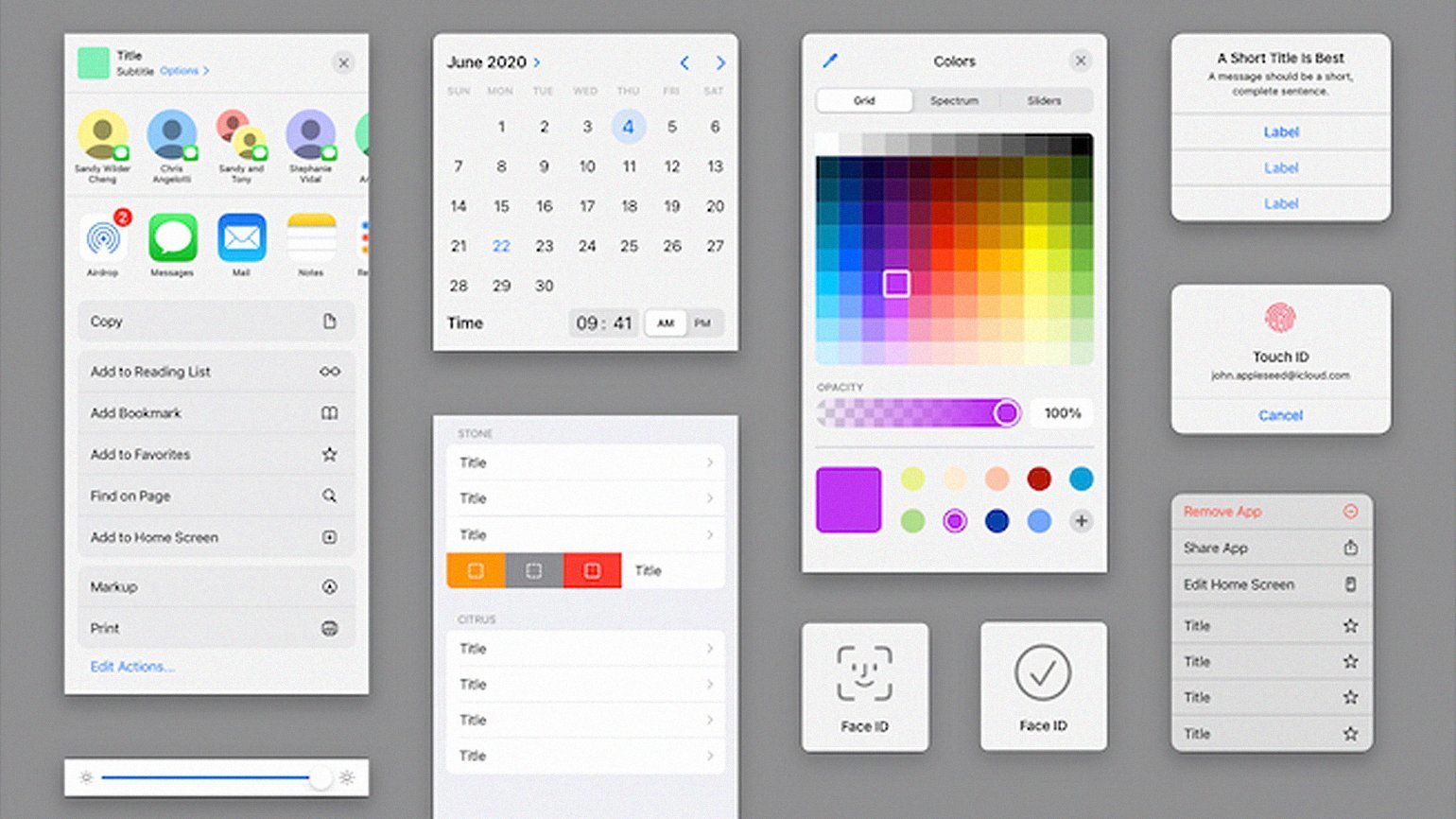Go to next month in calendar

(720, 63)
